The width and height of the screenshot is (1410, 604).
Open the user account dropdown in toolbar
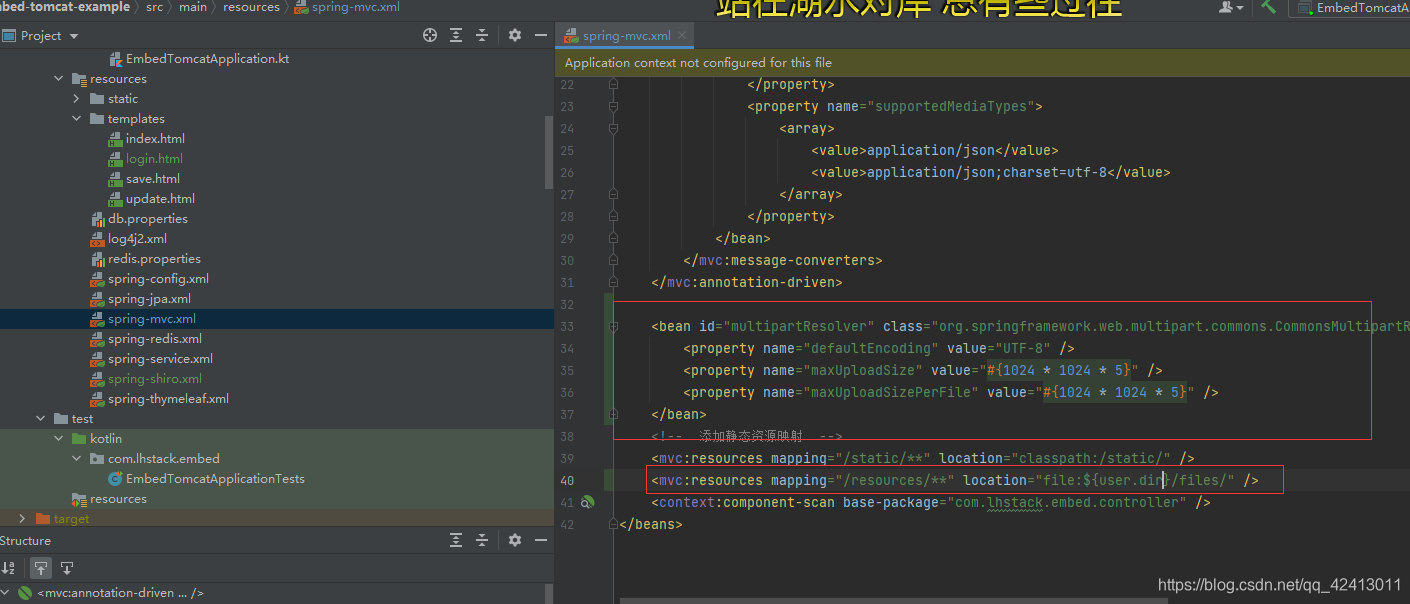[1231, 7]
